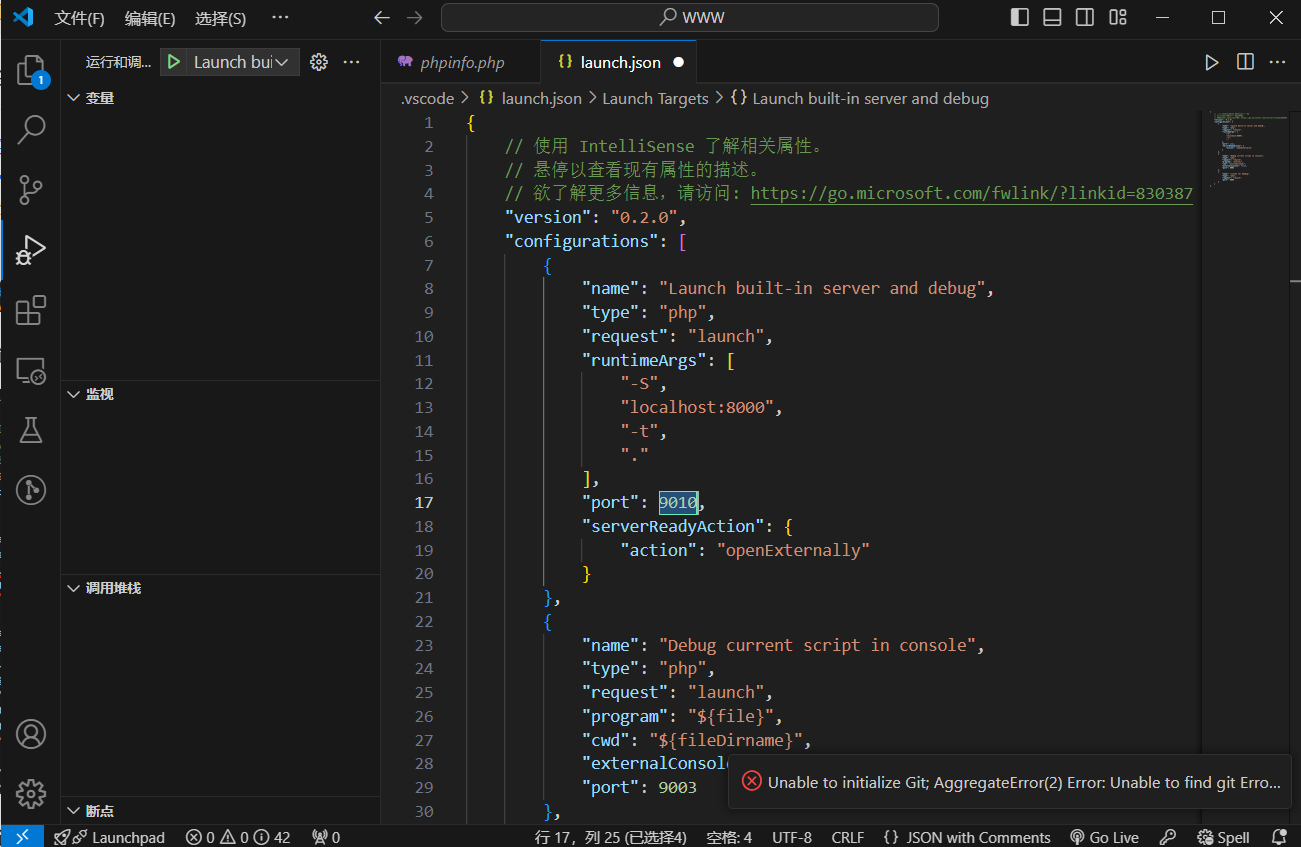Open the Explorer view in activity bar
Image resolution: width=1301 pixels, height=847 pixels.
pos(31,70)
